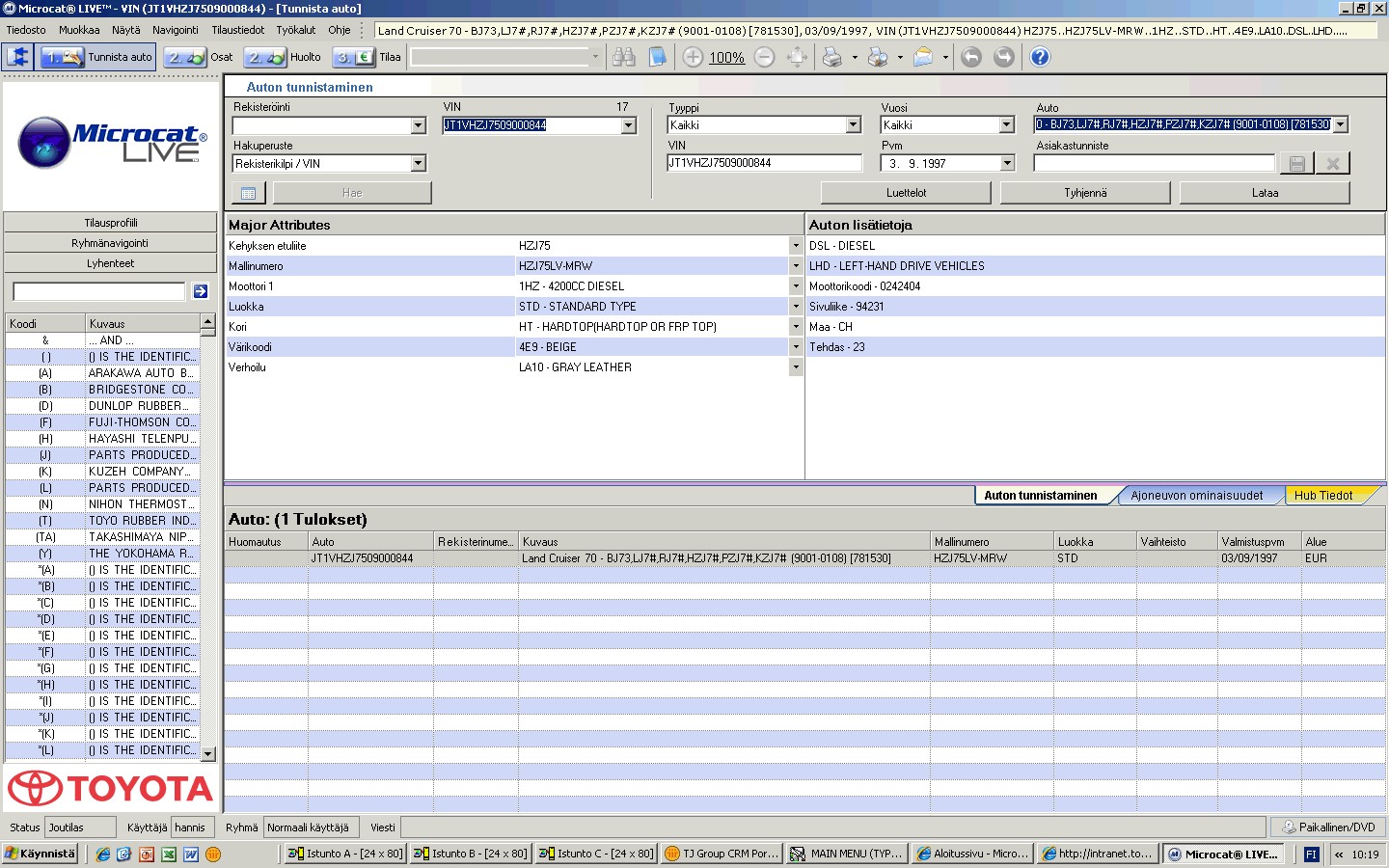This screenshot has height=868, width=1389.
Task: Open the Hakuperuste dropdown
Action: 419,164
